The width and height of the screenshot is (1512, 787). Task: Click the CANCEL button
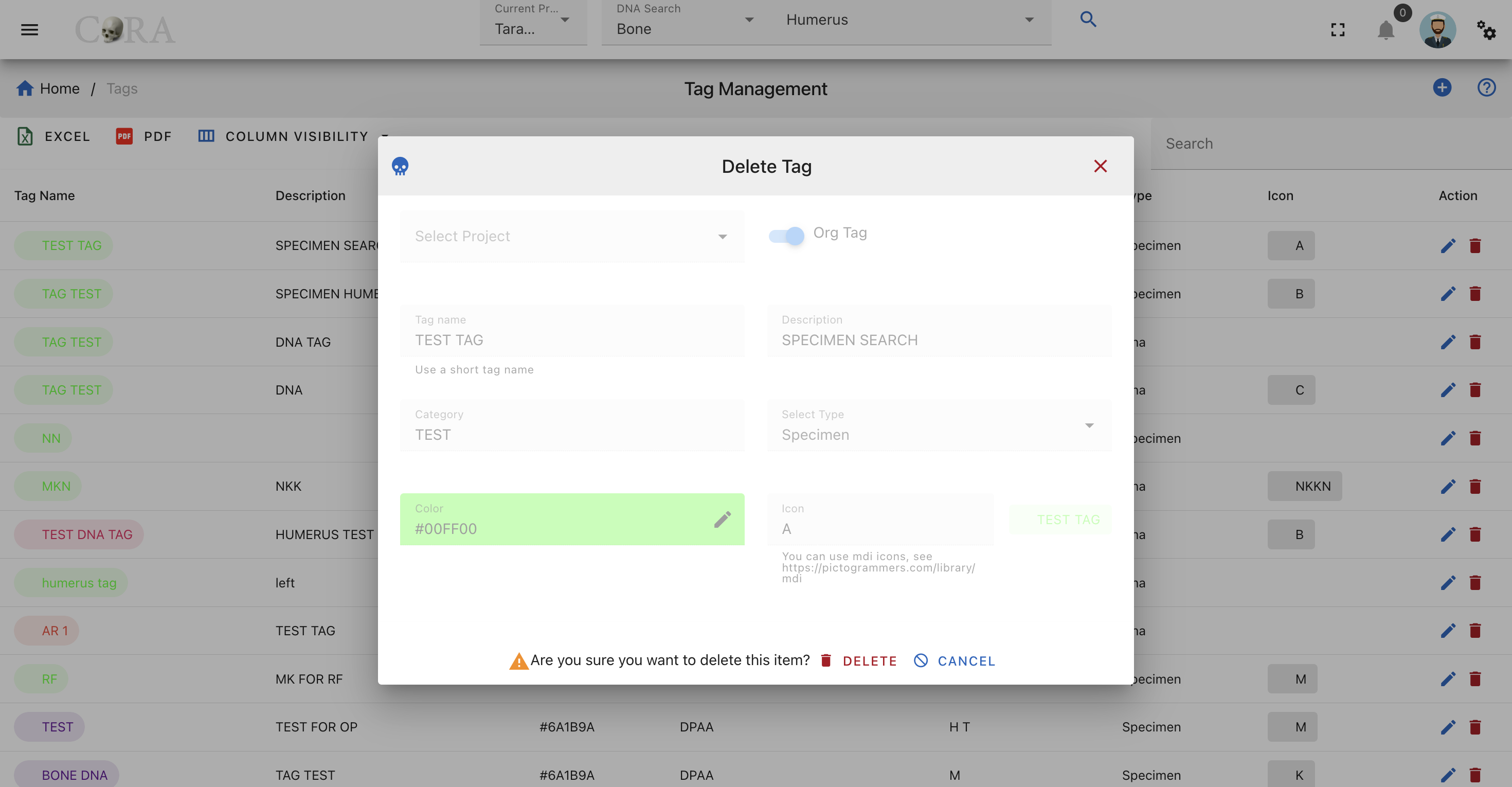click(955, 661)
